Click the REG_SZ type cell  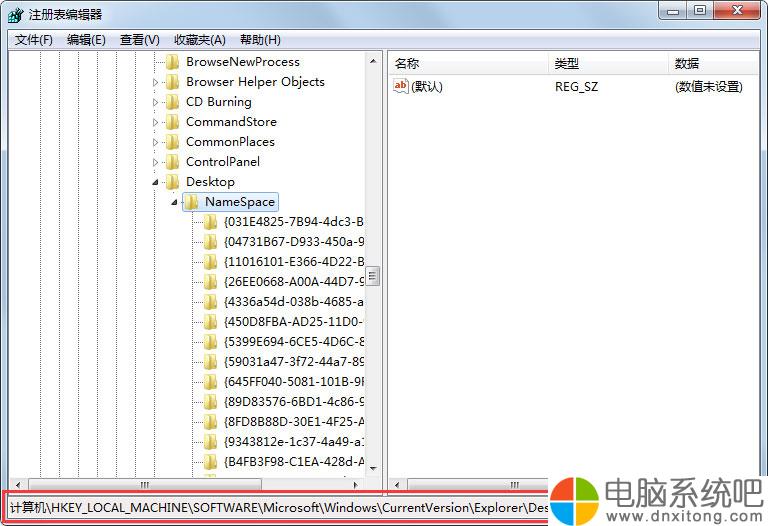tap(576, 87)
